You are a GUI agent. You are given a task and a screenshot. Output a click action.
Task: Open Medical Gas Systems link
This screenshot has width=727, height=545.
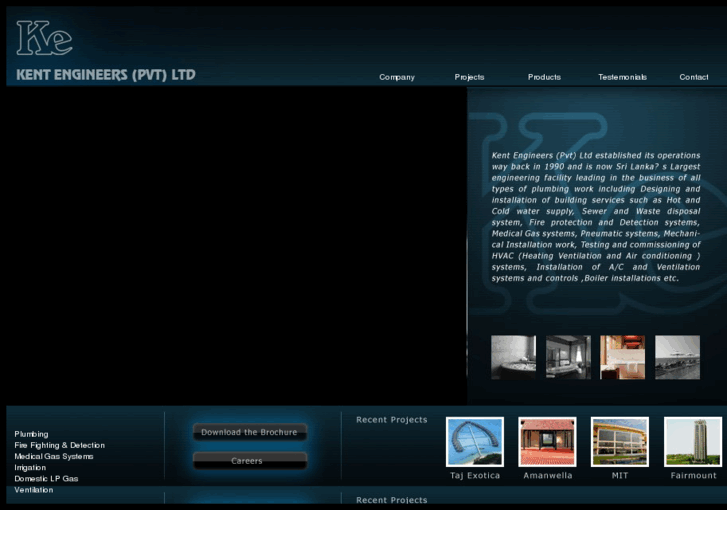click(x=54, y=456)
